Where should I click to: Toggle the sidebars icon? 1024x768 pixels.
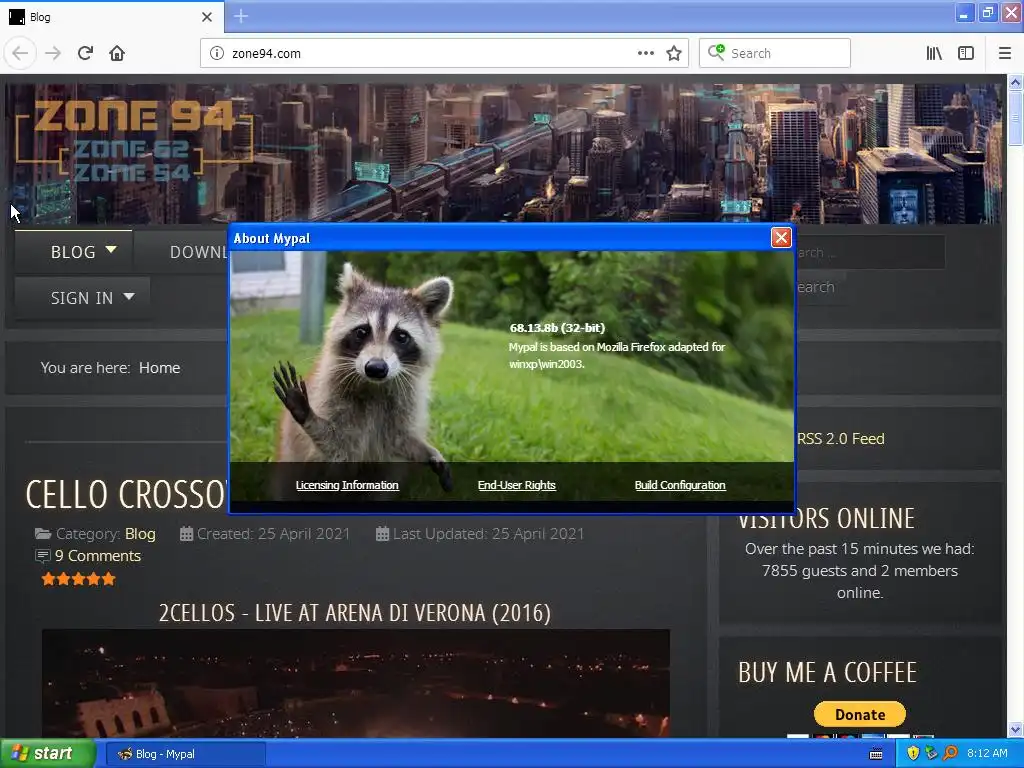tap(966, 54)
